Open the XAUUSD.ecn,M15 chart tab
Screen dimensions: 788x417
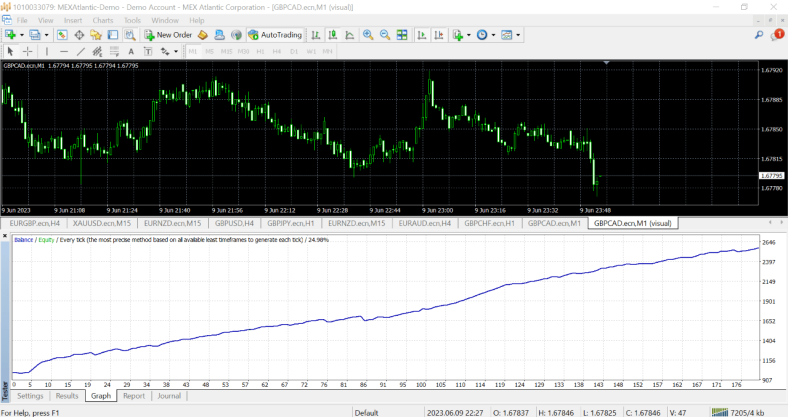101,223
